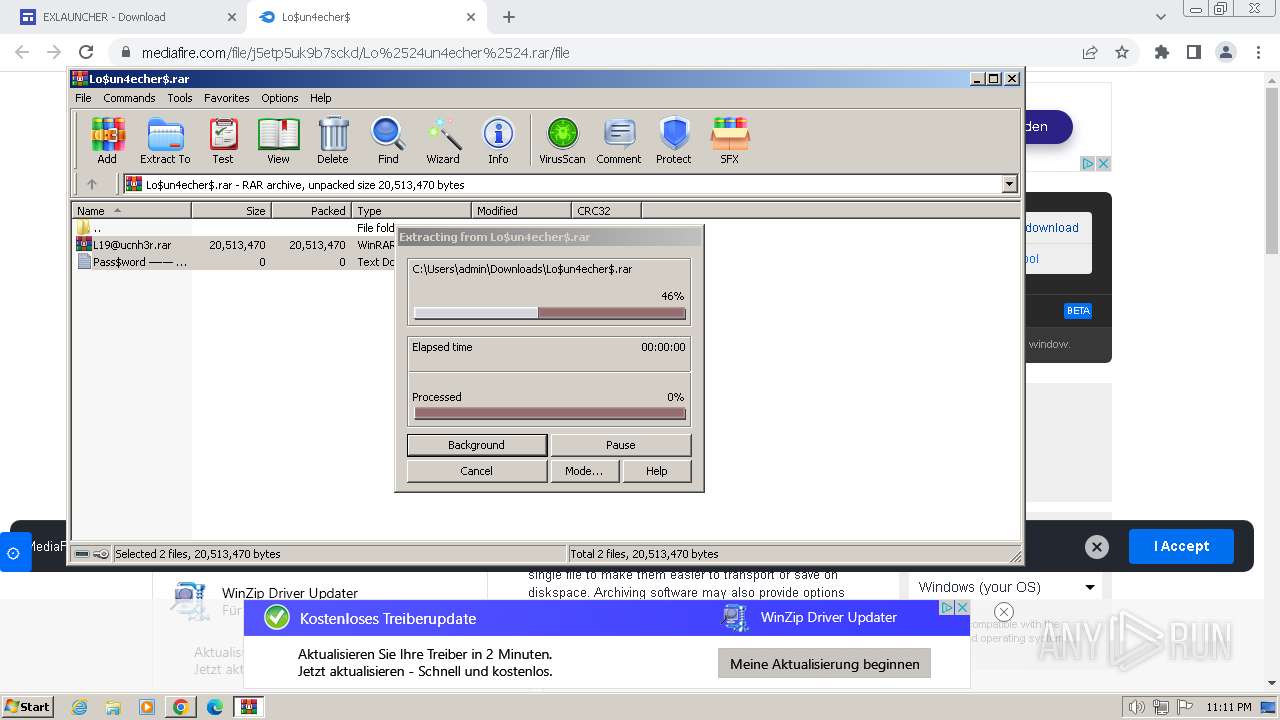The image size is (1280, 720).
Task: Select the L19@ucnh3r.rar file row
Action: point(234,245)
